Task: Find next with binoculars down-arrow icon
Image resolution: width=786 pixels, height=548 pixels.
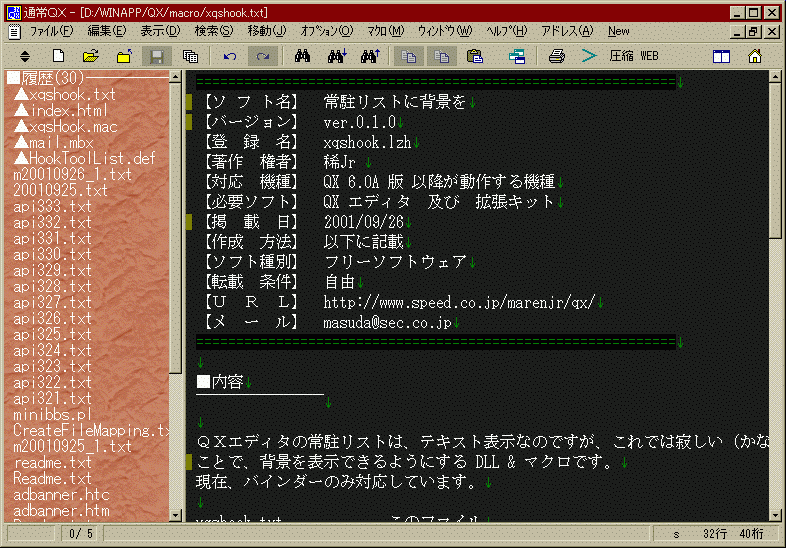Action: click(337, 56)
